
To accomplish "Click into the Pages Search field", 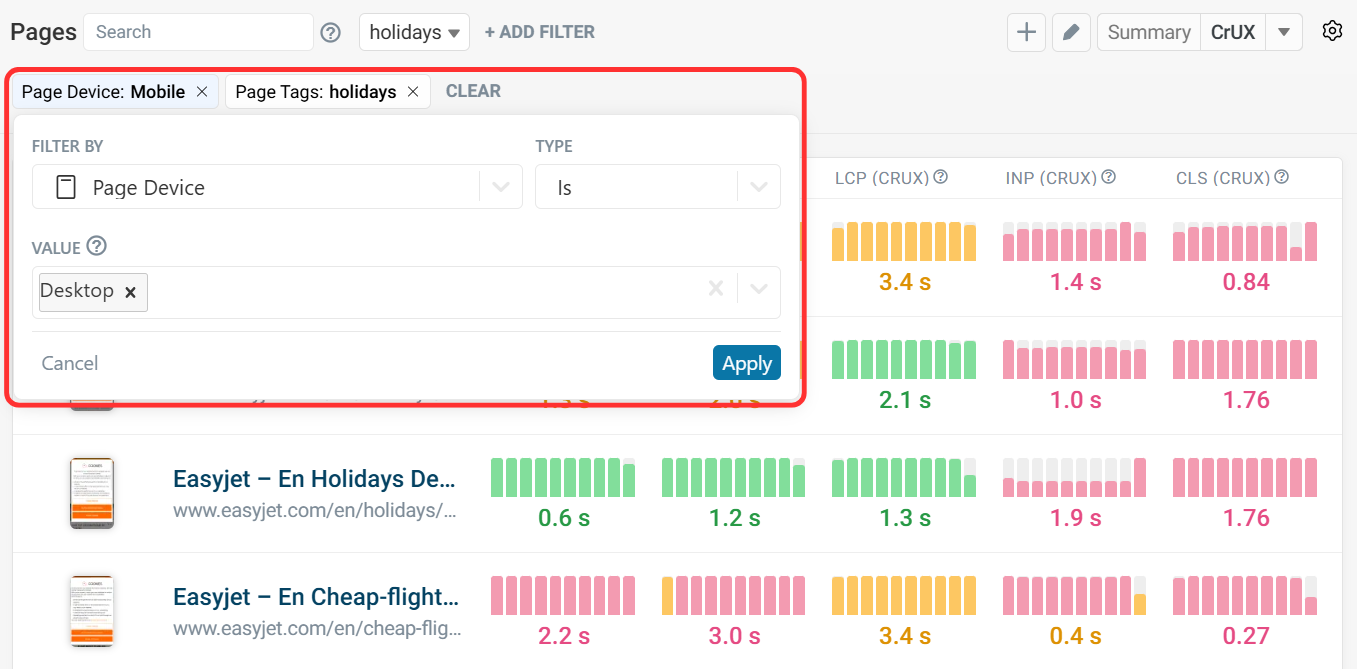I will (198, 32).
